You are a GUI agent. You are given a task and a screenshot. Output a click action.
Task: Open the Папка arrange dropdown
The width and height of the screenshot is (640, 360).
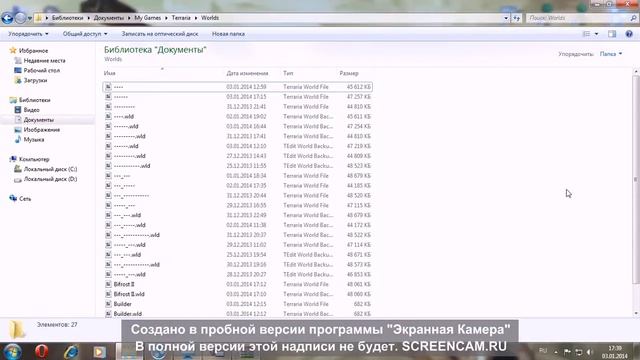[x=611, y=54]
